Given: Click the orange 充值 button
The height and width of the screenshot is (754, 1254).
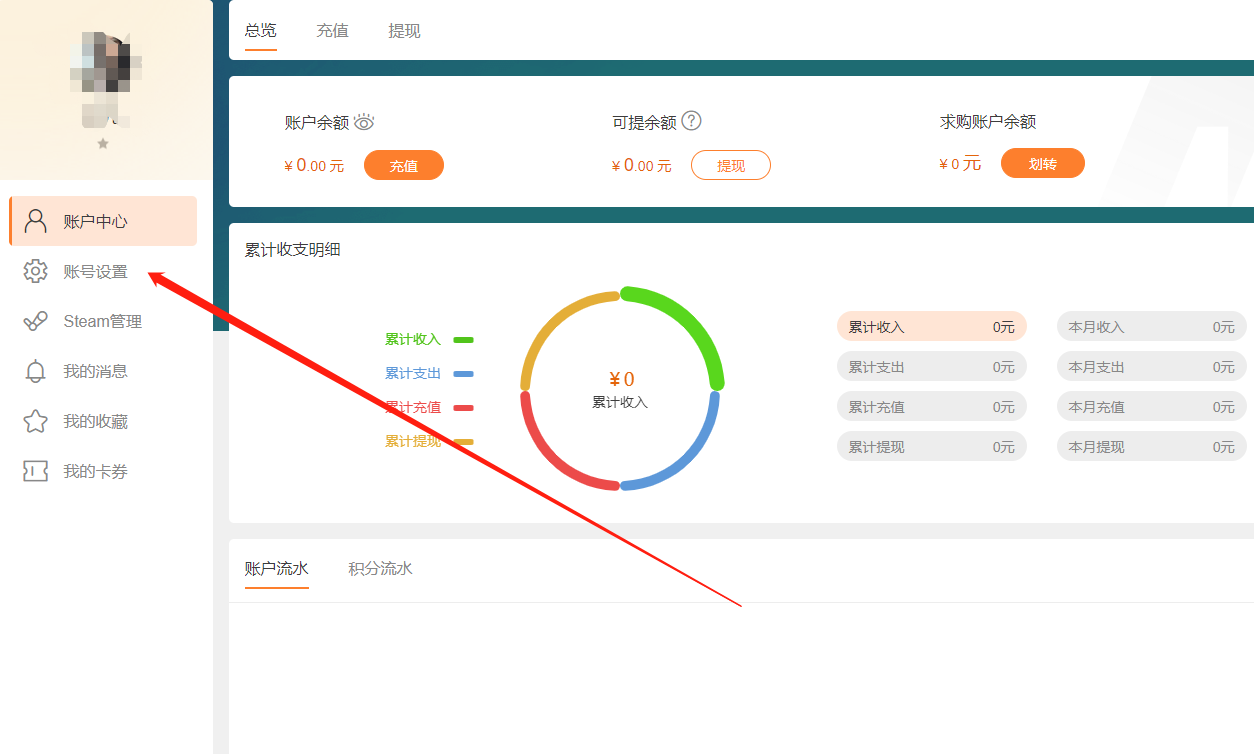Looking at the screenshot, I should pyautogui.click(x=403, y=165).
